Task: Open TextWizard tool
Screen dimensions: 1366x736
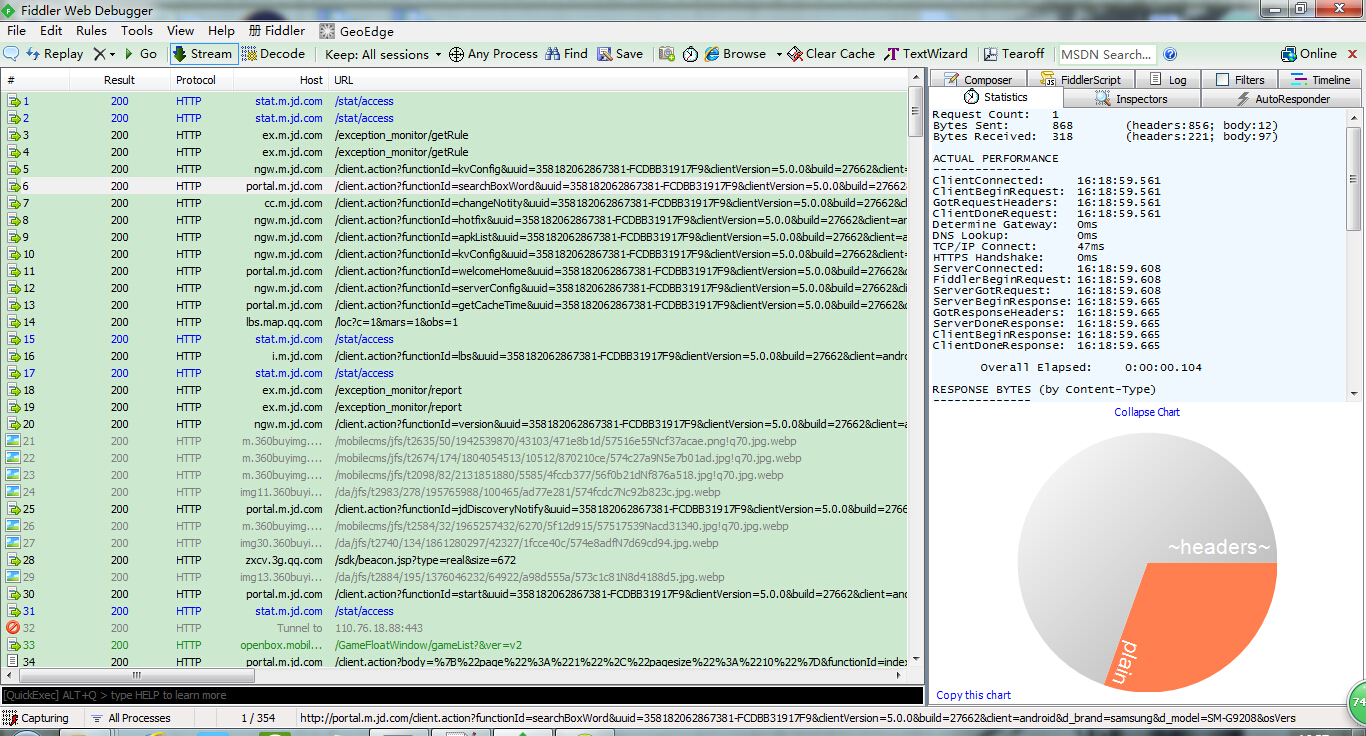Action: point(926,54)
